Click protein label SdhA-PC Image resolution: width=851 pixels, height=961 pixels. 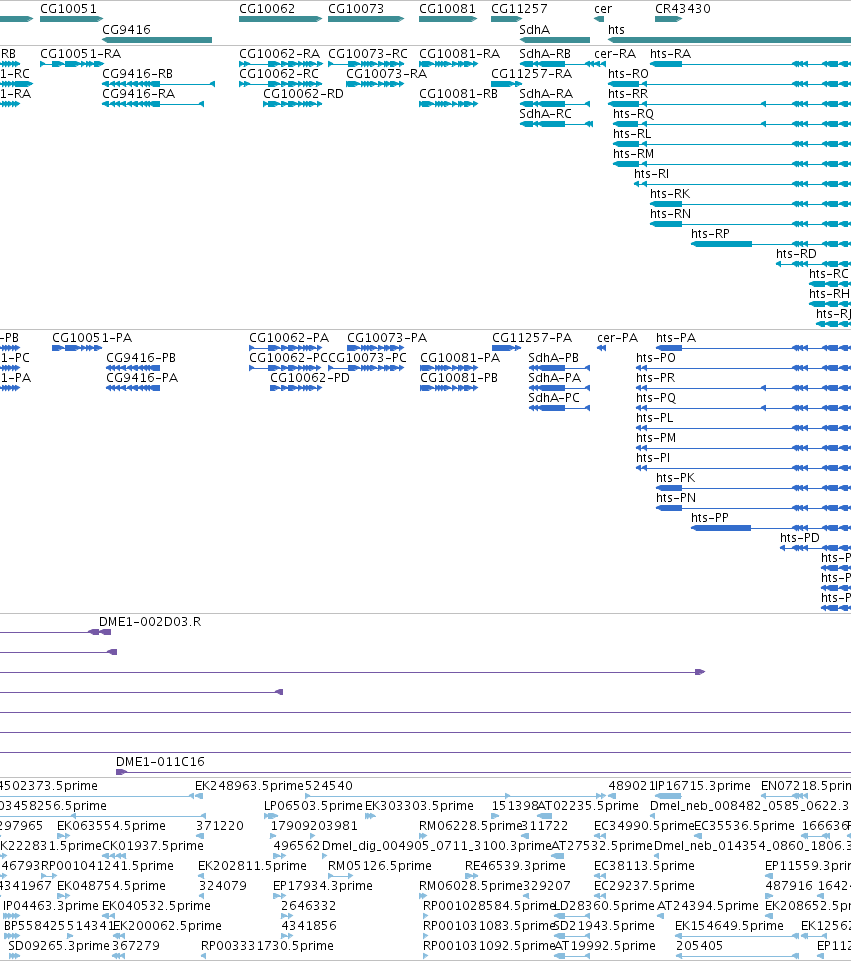click(x=554, y=397)
